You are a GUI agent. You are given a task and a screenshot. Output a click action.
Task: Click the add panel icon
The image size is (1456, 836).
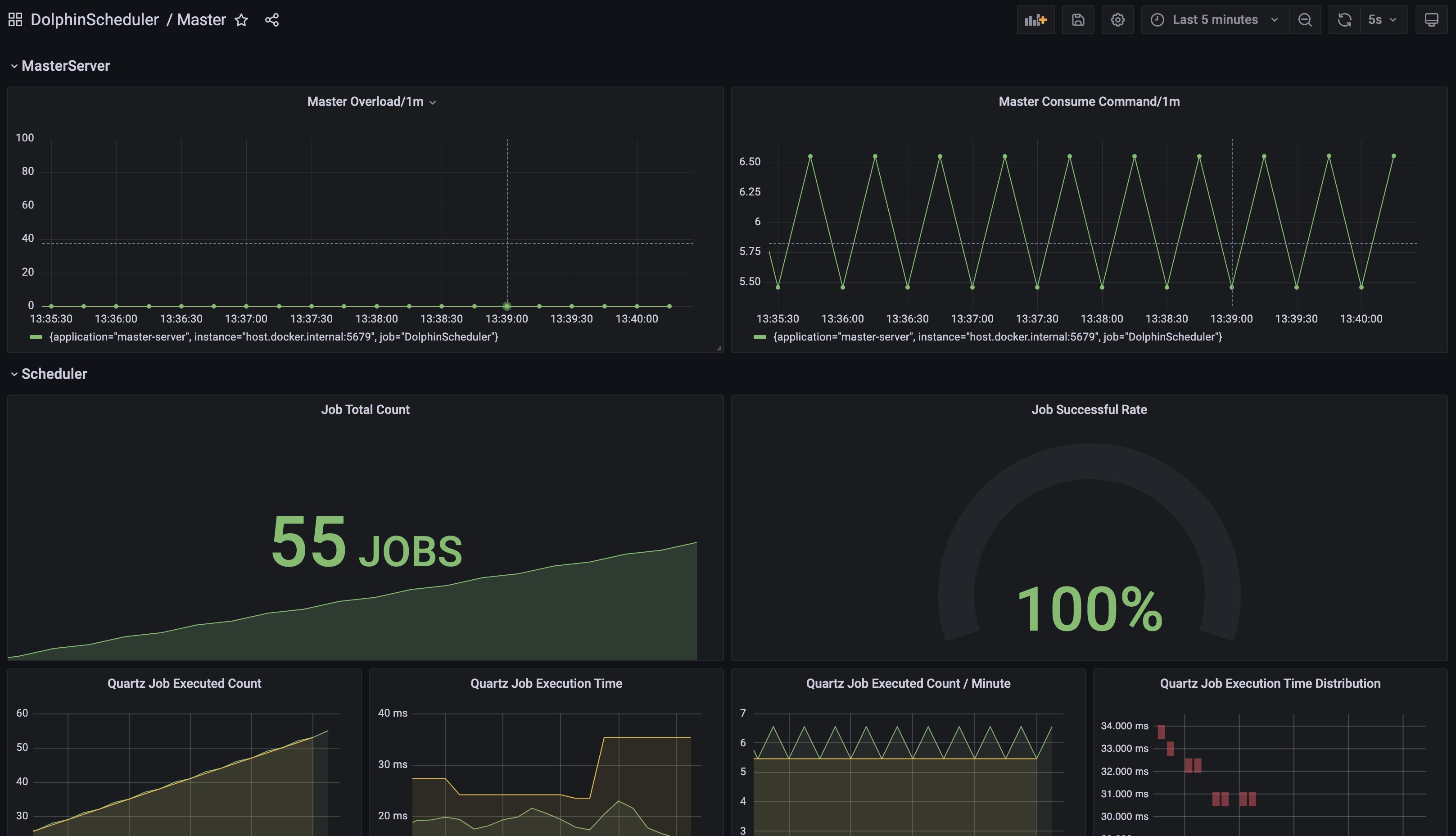point(1035,20)
